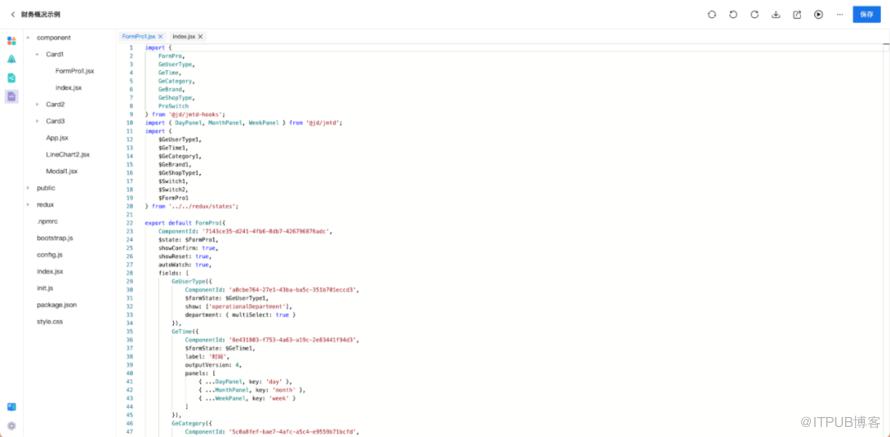Click the 财务概况示例 project title

[41, 15]
